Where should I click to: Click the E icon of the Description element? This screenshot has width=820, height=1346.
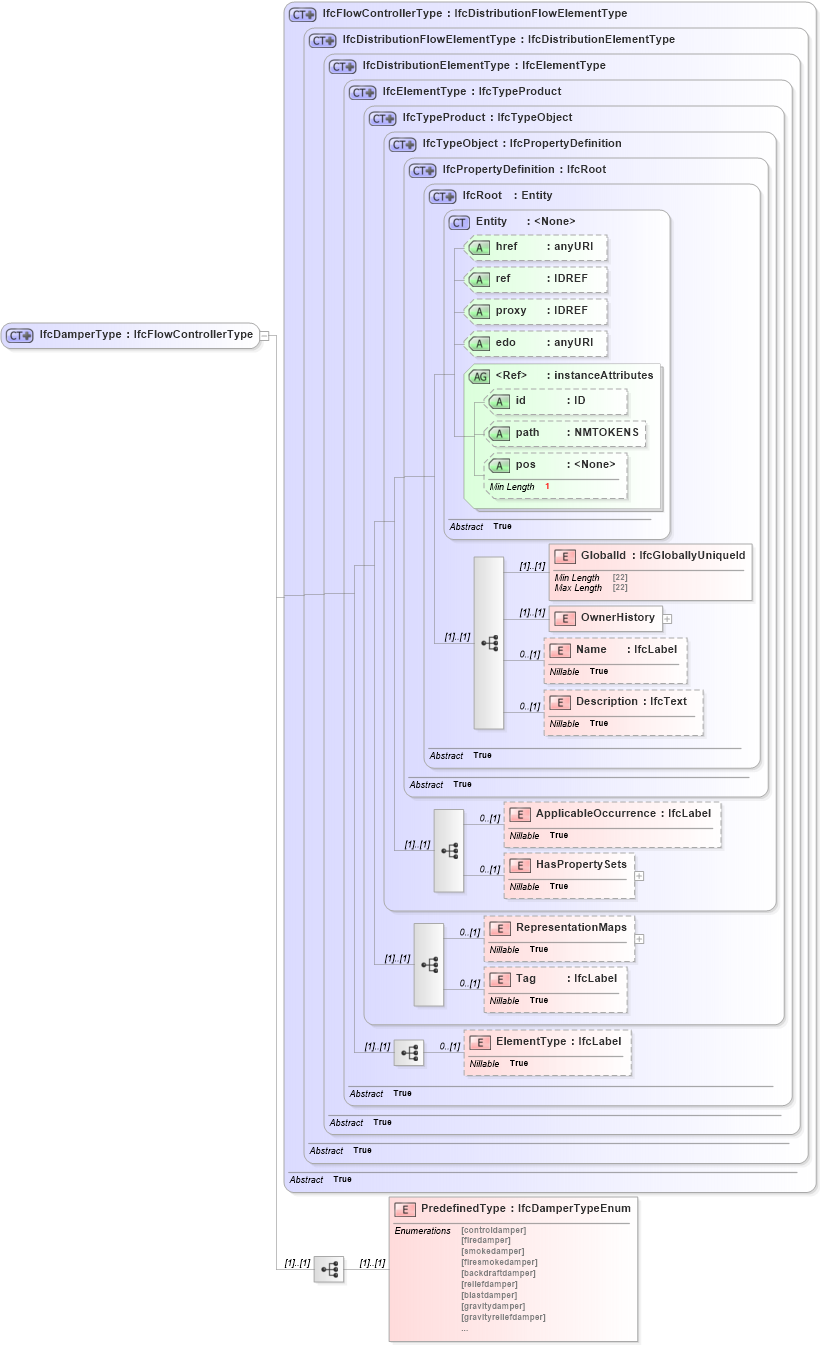point(560,702)
